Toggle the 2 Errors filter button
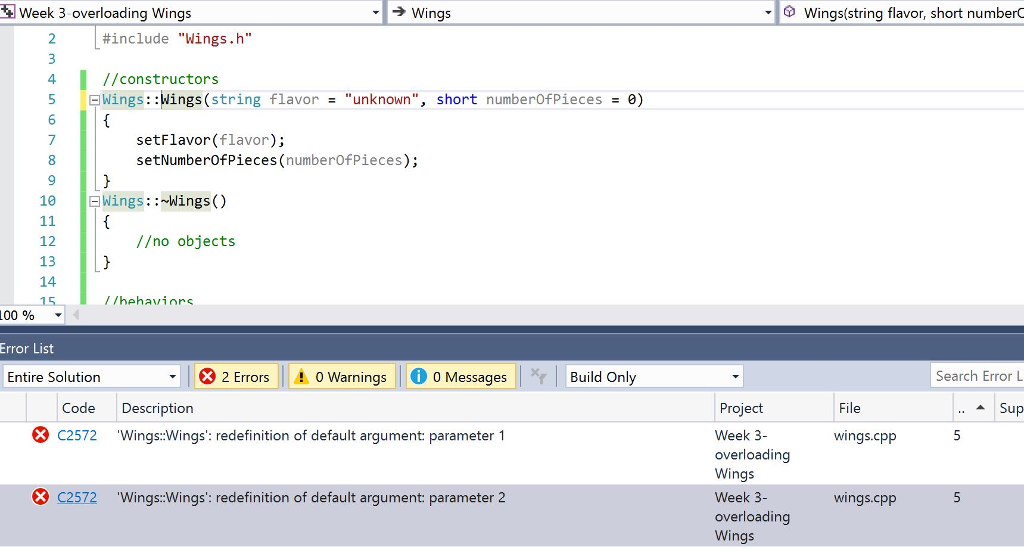The height and width of the screenshot is (553, 1024). click(236, 377)
